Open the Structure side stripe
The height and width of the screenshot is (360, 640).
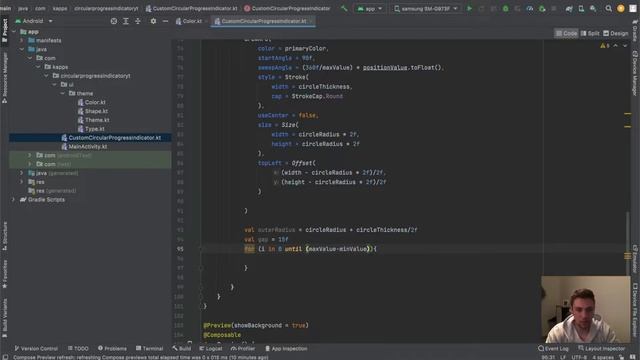tap(4, 236)
